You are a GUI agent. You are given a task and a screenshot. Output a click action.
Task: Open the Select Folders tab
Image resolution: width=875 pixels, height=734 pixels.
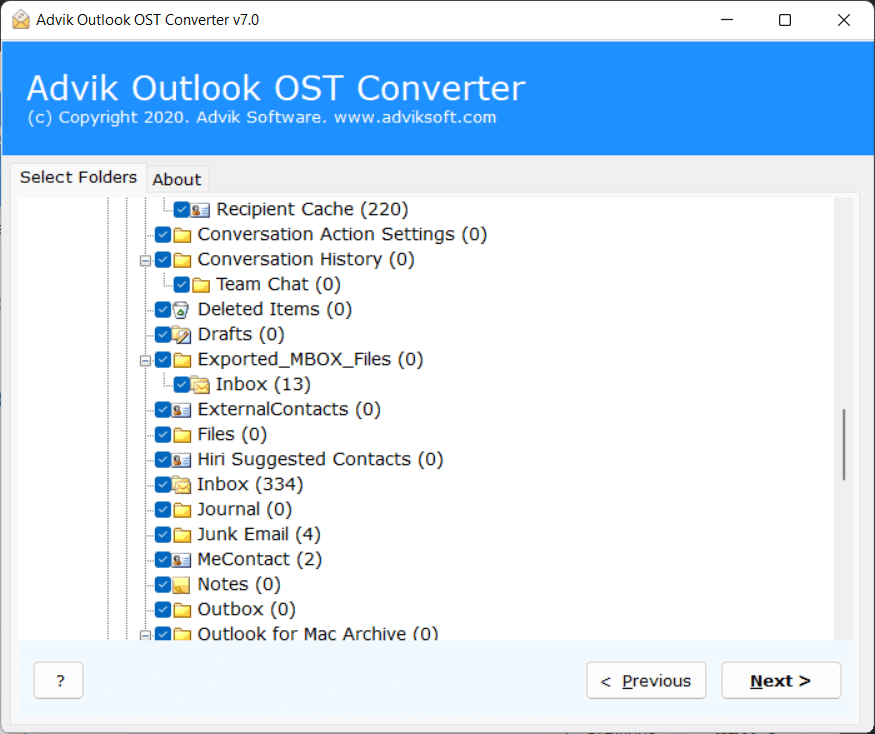78,177
